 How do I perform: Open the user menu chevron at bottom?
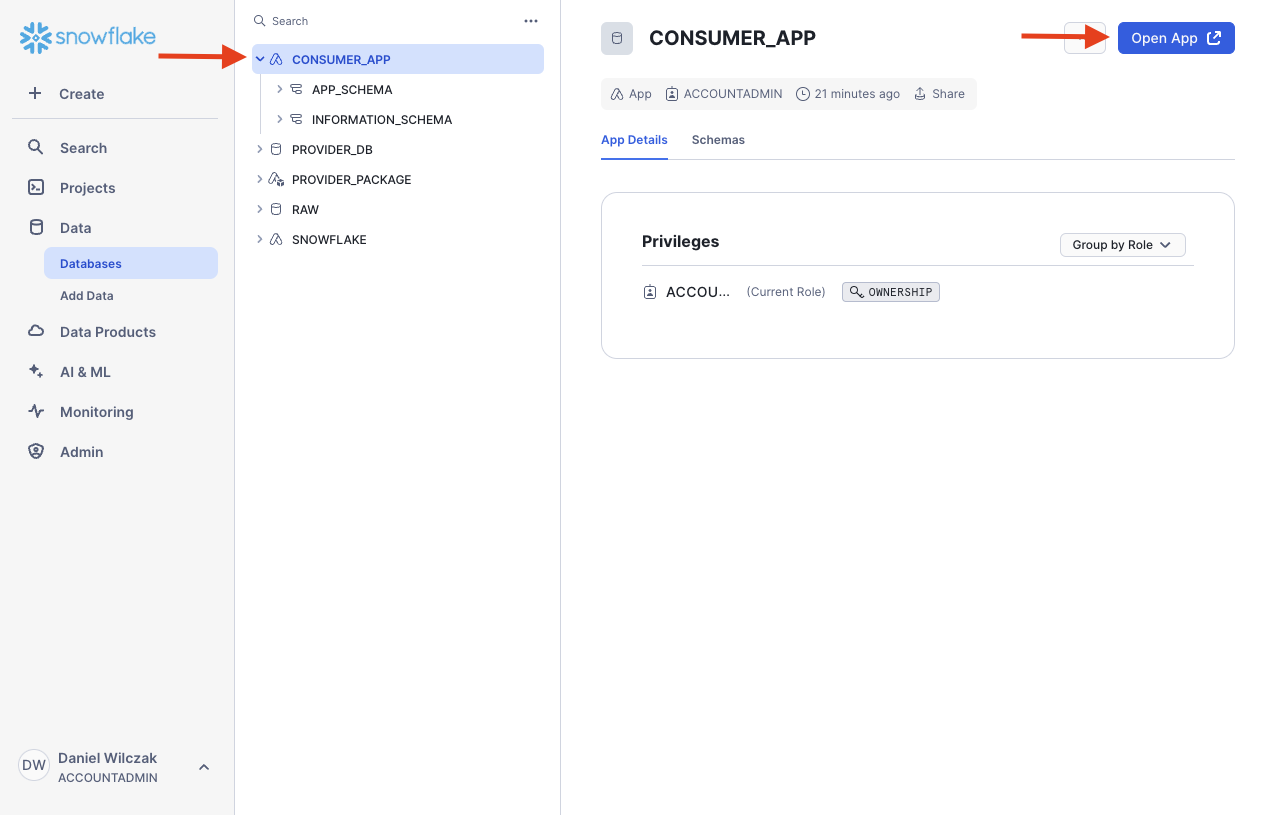[x=204, y=767]
